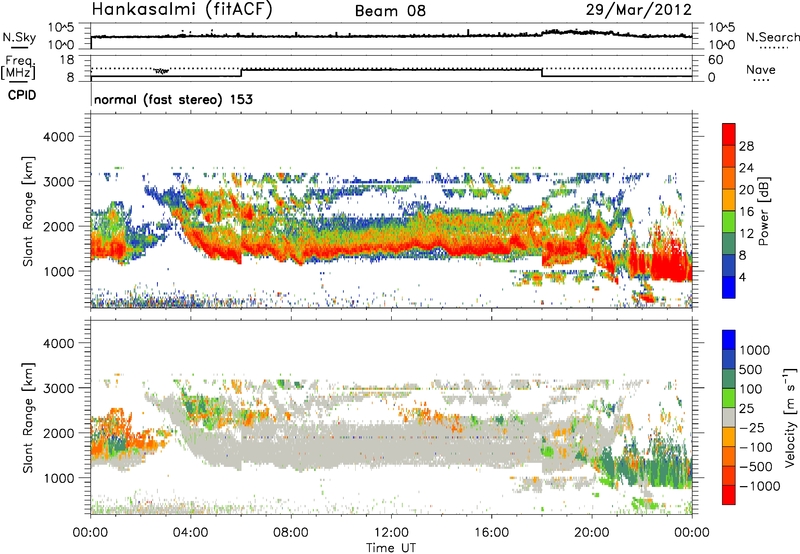Image resolution: width=800 pixels, height=554 pixels.
Task: Click 'normal (fast stereo) 153' text
Action: click(x=173, y=99)
